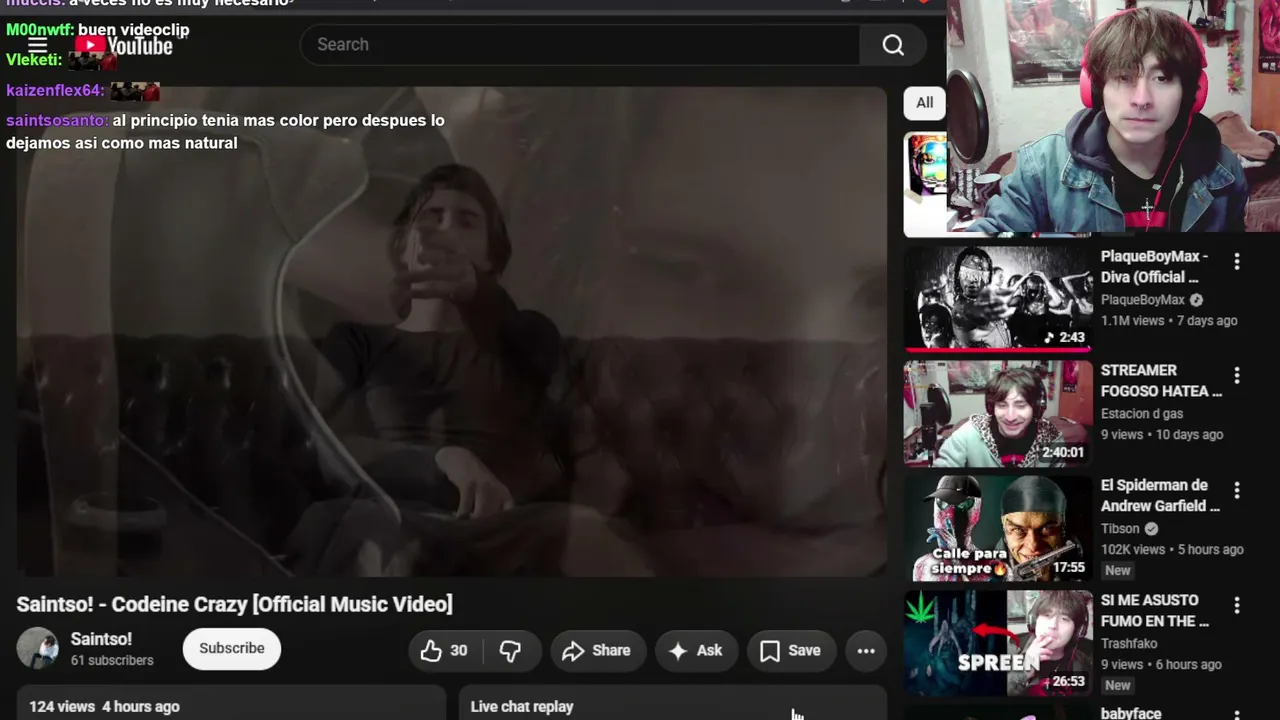Open options for STREAMER FOGOSO video

pyautogui.click(x=1237, y=376)
